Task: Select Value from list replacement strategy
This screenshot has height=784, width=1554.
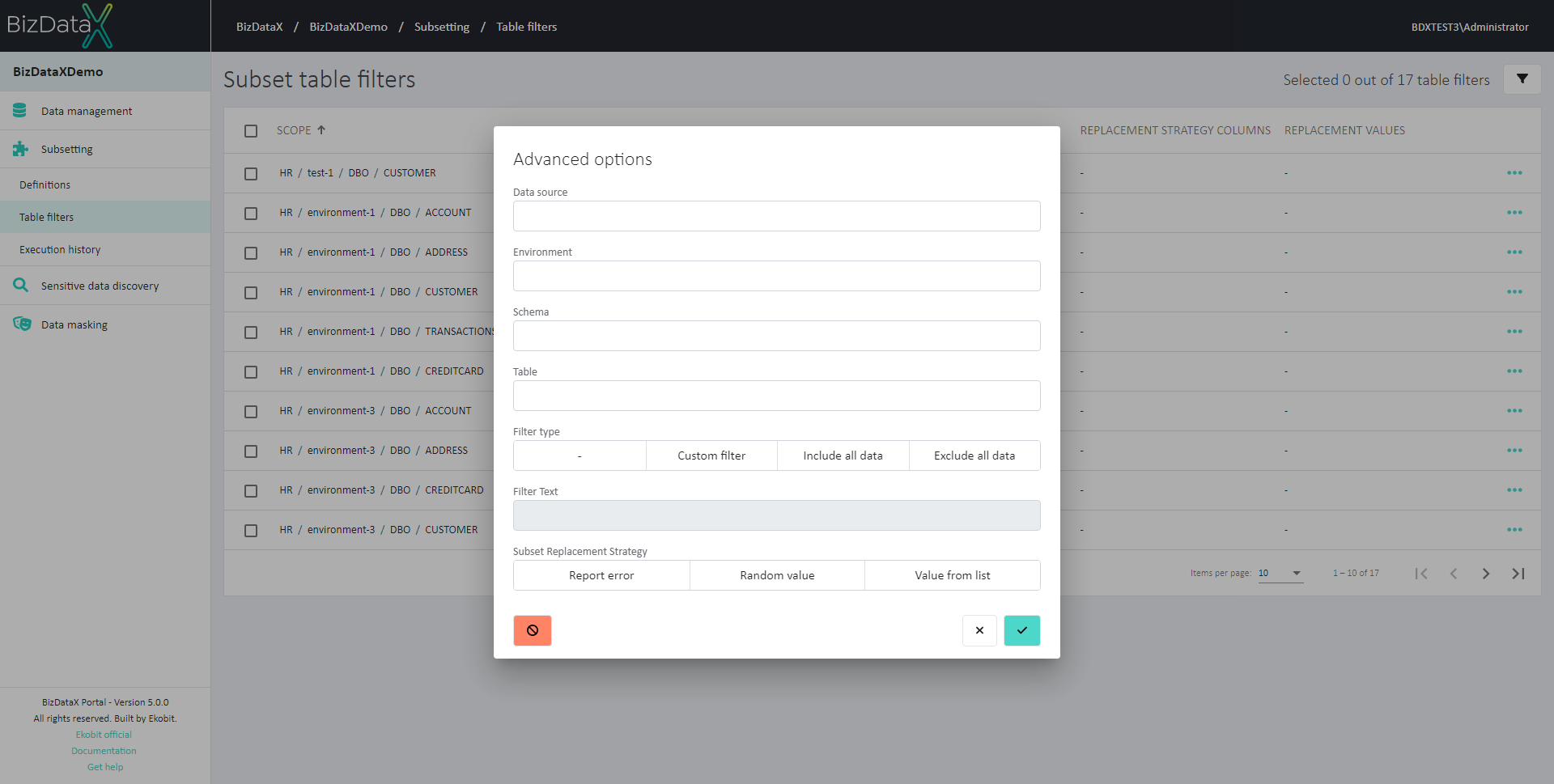Action: 953,575
